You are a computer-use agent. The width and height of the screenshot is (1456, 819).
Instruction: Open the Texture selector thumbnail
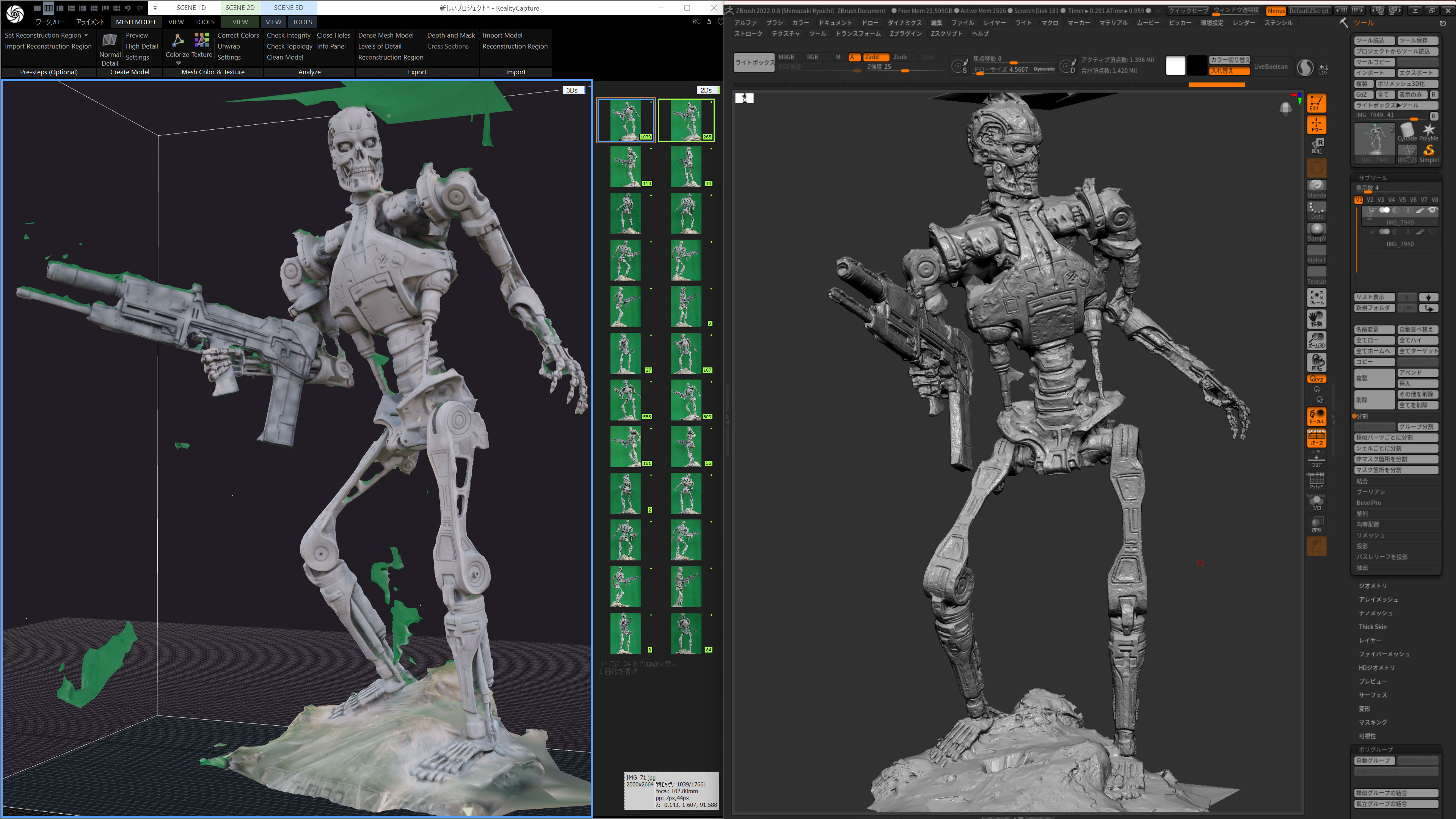pos(1316,275)
